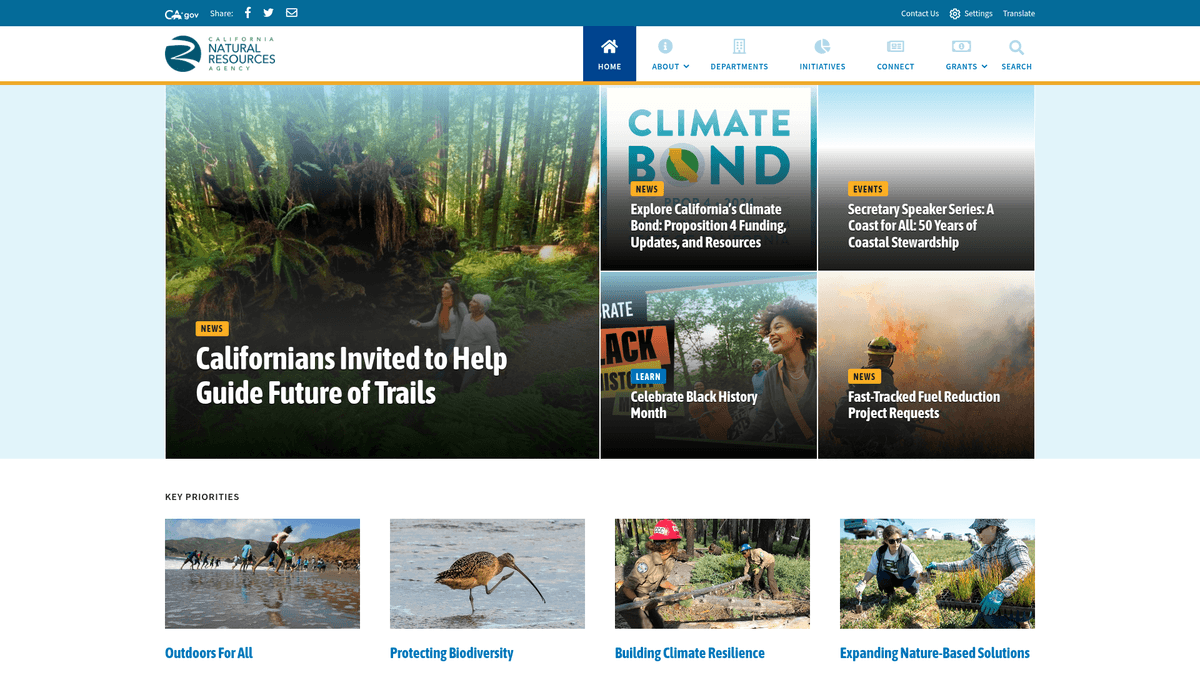Share the page via the Facebook icon

246,13
